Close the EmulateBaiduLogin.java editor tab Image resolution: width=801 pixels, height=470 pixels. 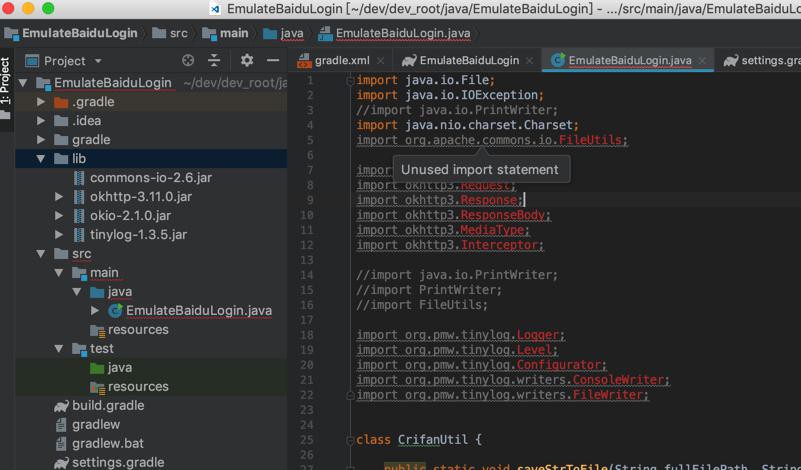pyautogui.click(x=703, y=61)
